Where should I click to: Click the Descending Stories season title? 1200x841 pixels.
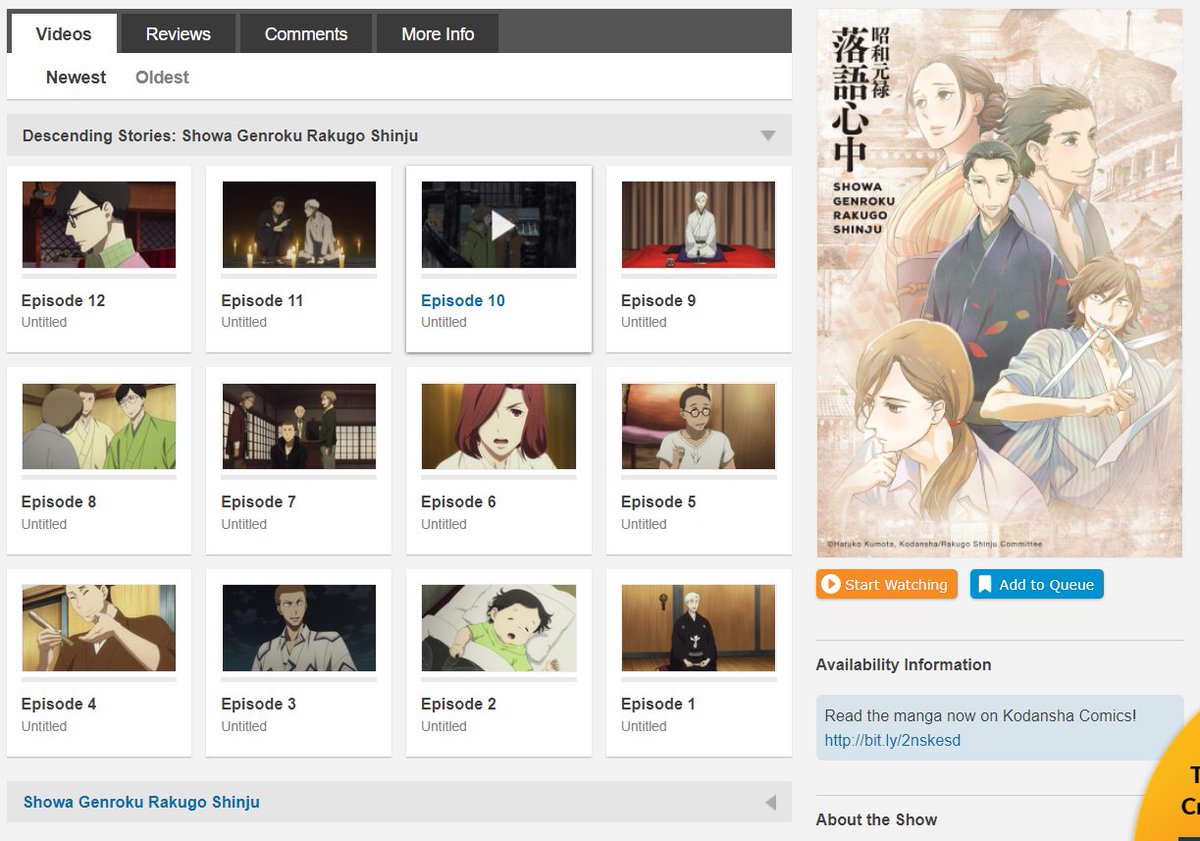click(220, 136)
